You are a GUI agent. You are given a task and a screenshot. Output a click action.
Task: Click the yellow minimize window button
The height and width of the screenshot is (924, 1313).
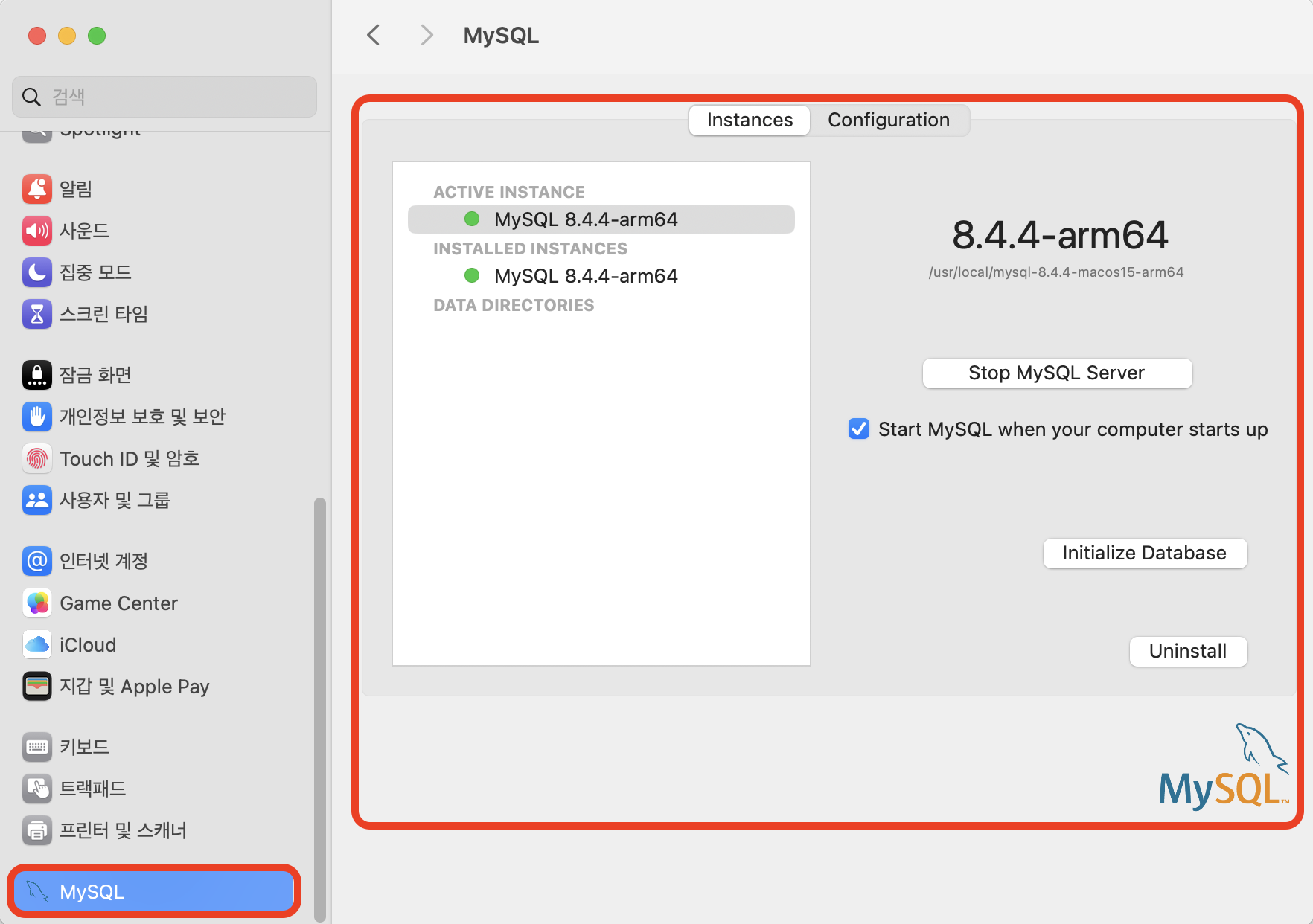point(67,35)
